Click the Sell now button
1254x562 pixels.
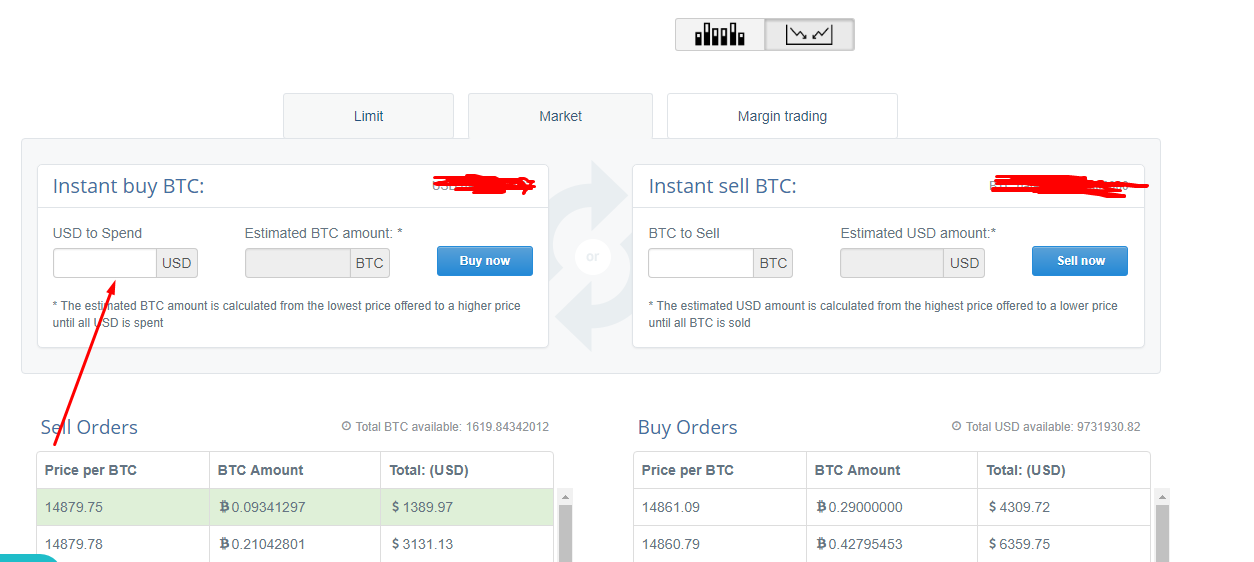click(x=1080, y=261)
